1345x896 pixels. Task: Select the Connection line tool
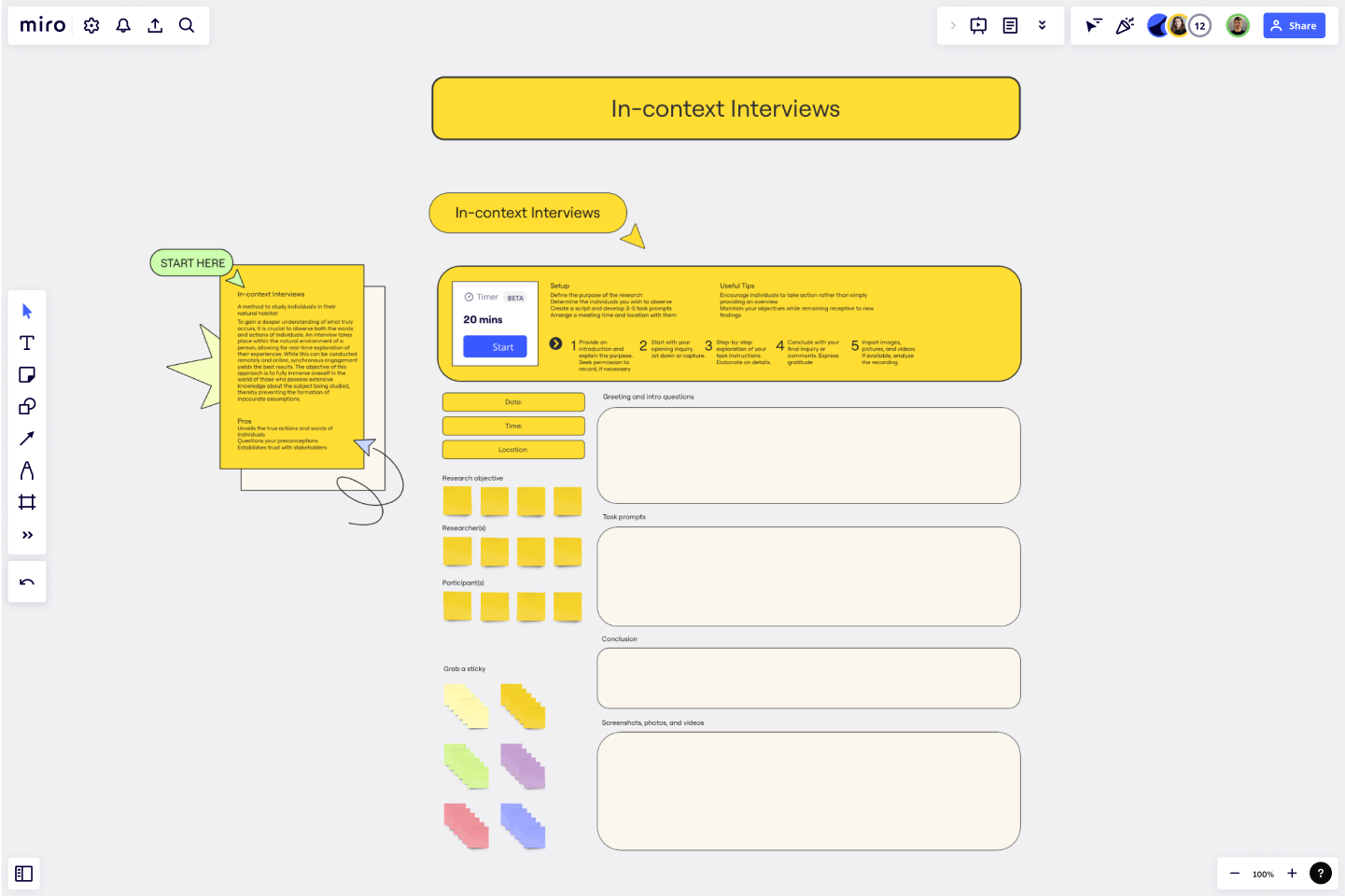27,438
